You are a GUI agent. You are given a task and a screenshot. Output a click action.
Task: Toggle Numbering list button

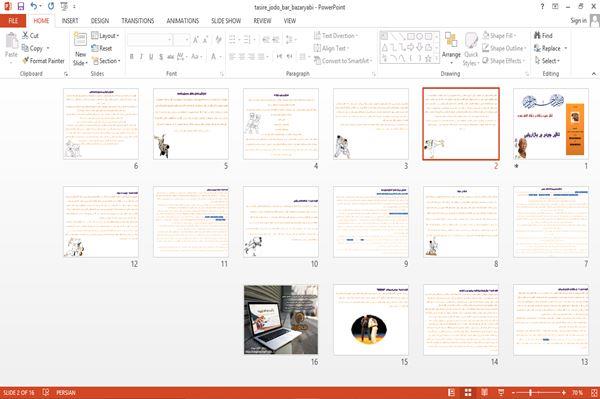coord(248,40)
